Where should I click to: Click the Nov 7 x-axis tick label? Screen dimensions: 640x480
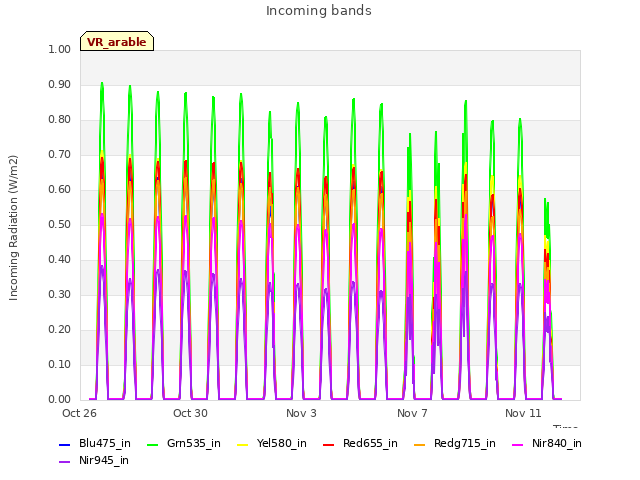412,413
